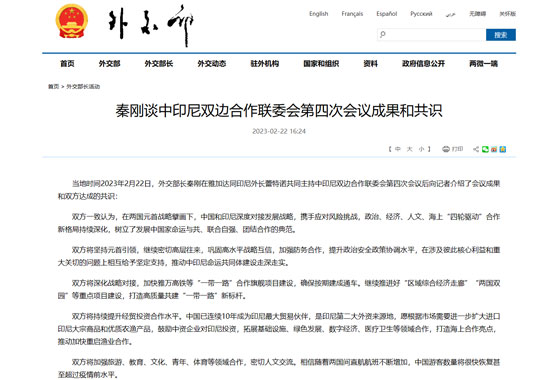This screenshot has height=380, width=560.
Task: Switch language to Español
Action: tap(387, 14)
